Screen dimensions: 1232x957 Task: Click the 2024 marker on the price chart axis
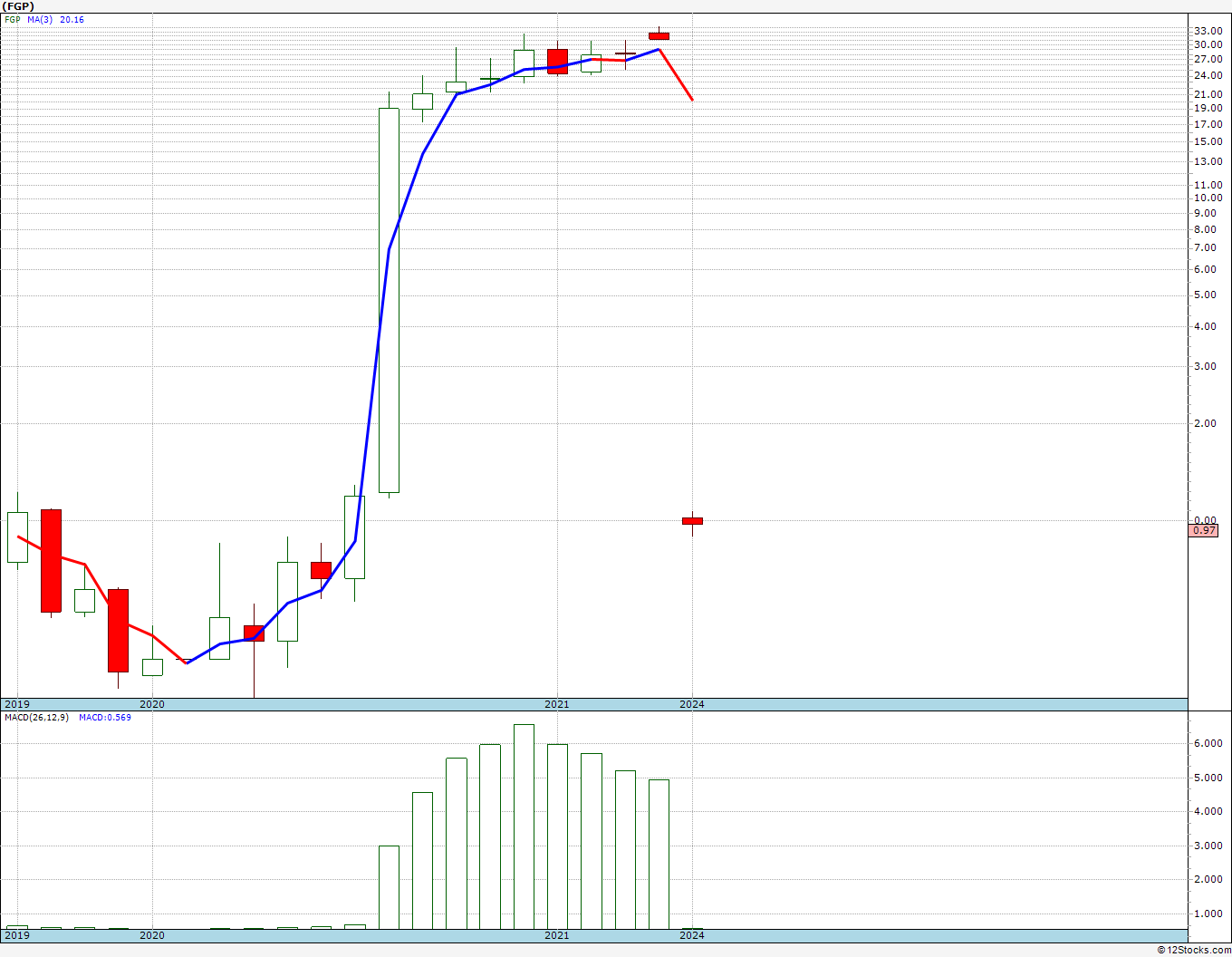click(x=692, y=704)
